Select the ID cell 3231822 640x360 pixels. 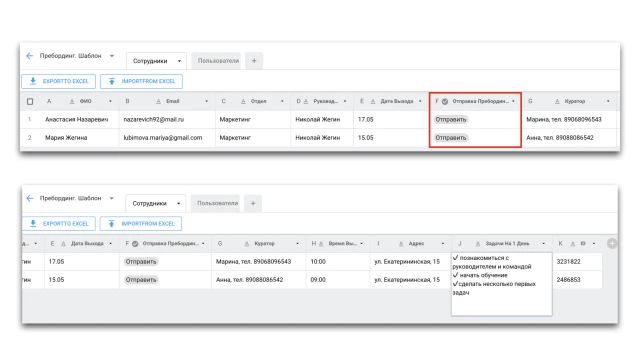pyautogui.click(x=577, y=262)
